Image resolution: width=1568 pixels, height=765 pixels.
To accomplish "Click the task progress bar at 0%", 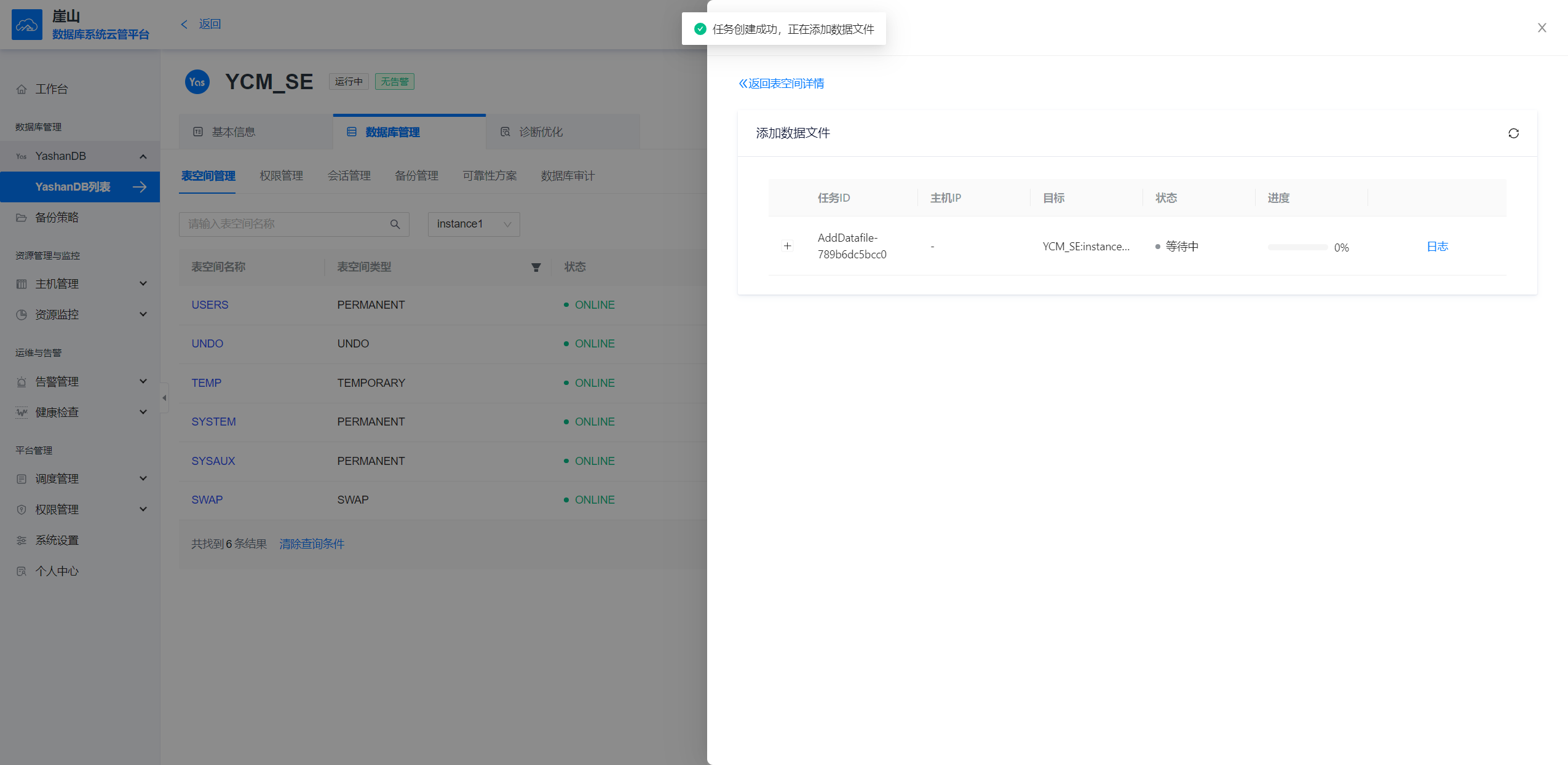I will 1297,247.
